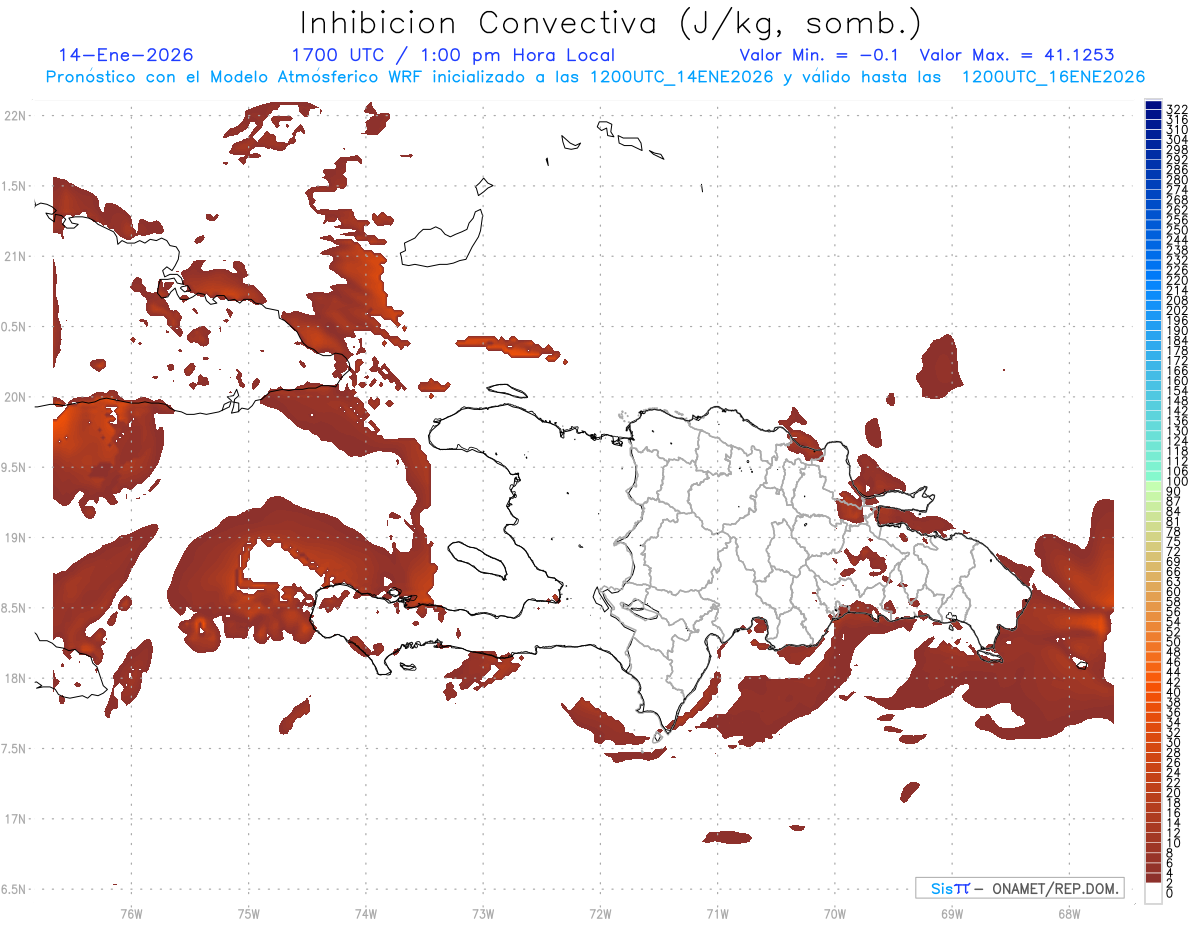Click the '21N' latitude label
Screen dimensions: 1200x927
point(15,257)
